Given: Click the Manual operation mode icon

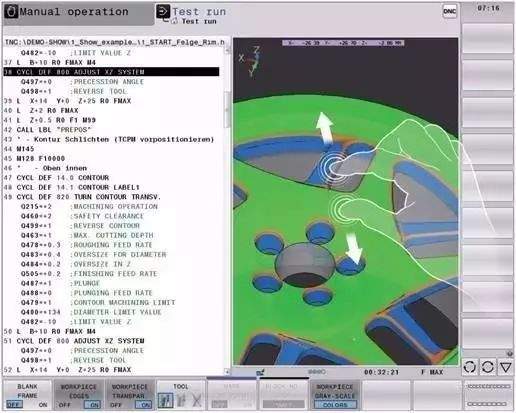Looking at the screenshot, I should (x=11, y=12).
